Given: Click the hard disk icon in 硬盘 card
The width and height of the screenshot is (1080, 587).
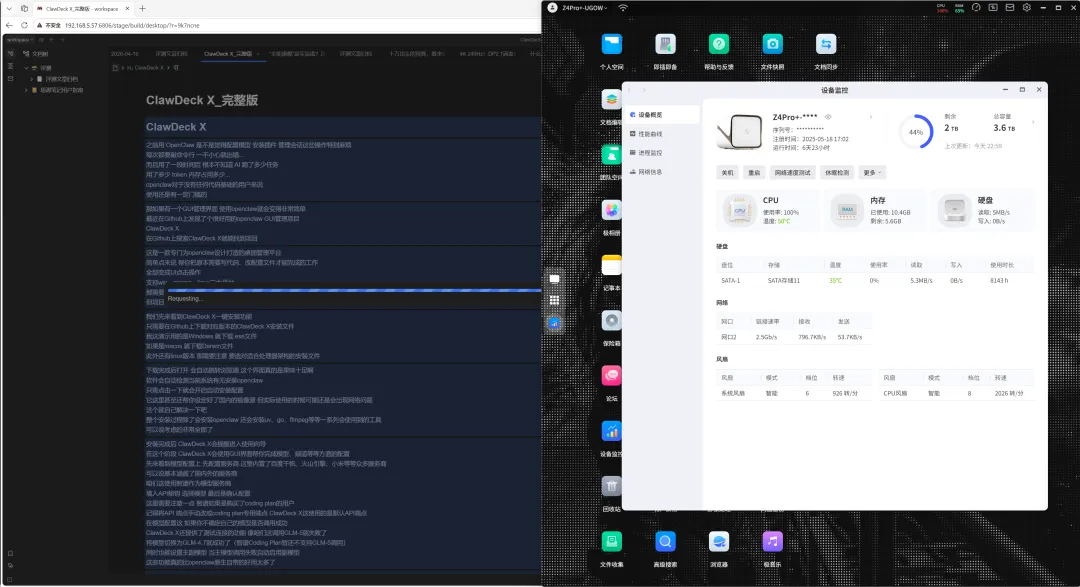Looking at the screenshot, I should coord(954,210).
